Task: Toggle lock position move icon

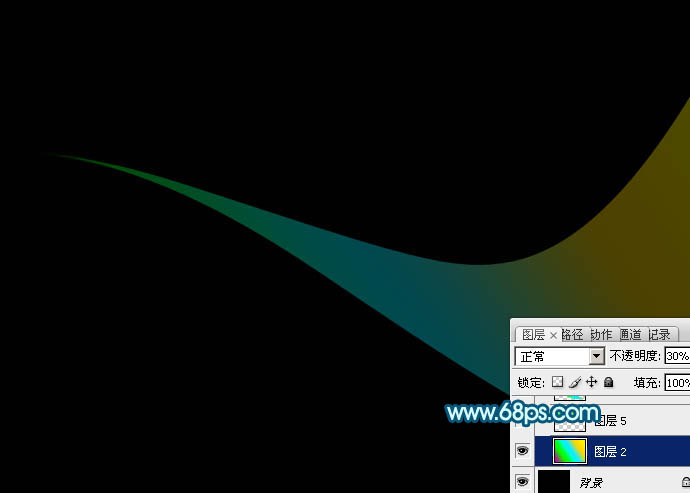Action: click(591, 382)
